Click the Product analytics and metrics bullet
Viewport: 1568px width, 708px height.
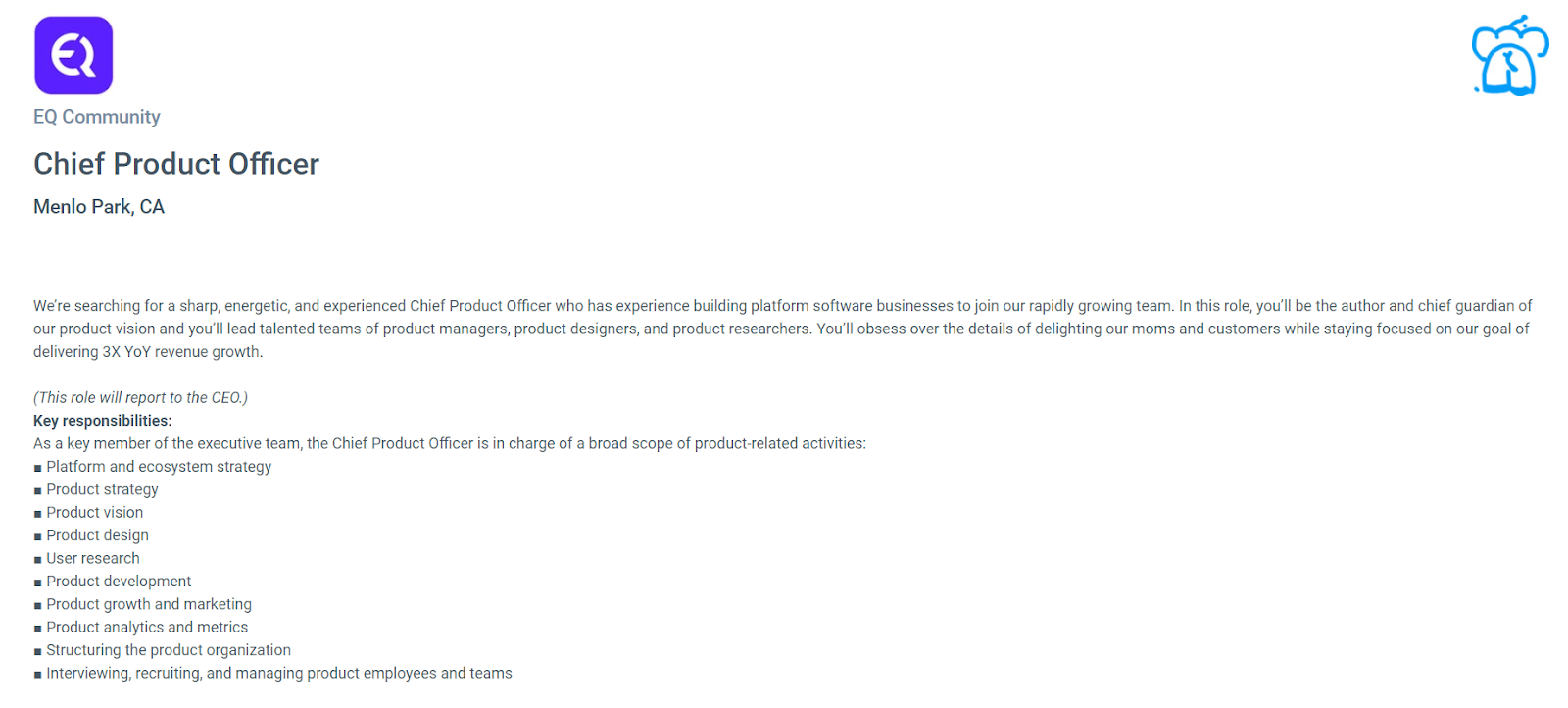click(147, 627)
